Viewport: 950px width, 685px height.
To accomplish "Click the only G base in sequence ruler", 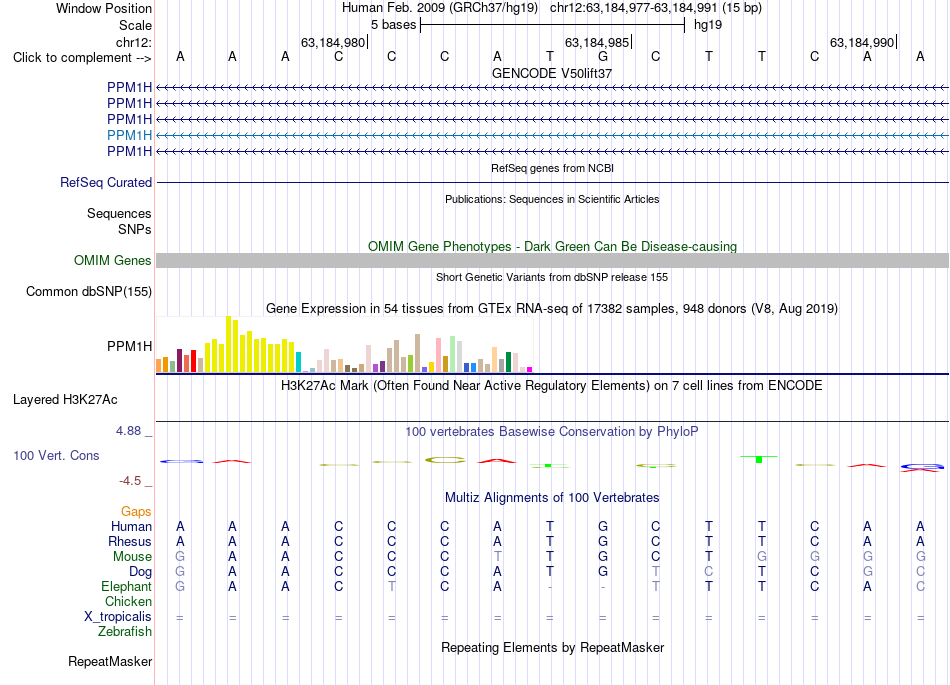I will click(603, 57).
